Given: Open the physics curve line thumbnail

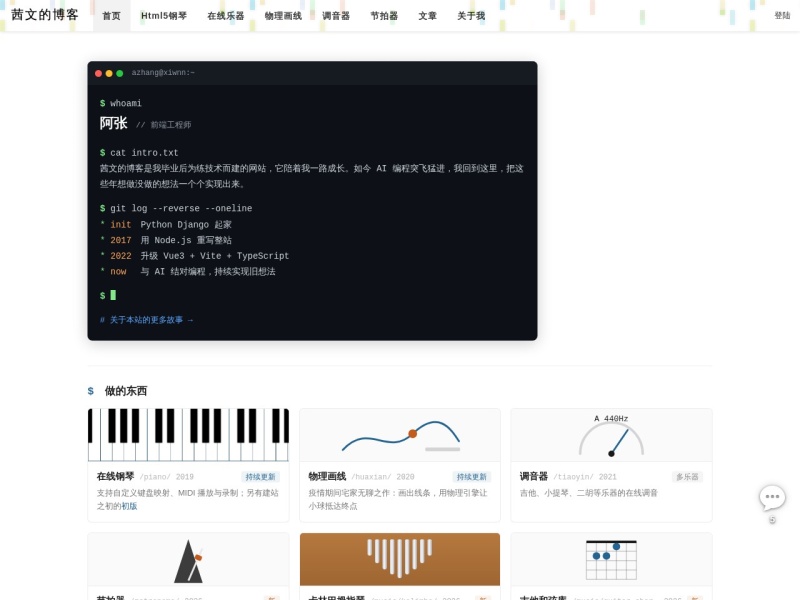Looking at the screenshot, I should click(400, 435).
